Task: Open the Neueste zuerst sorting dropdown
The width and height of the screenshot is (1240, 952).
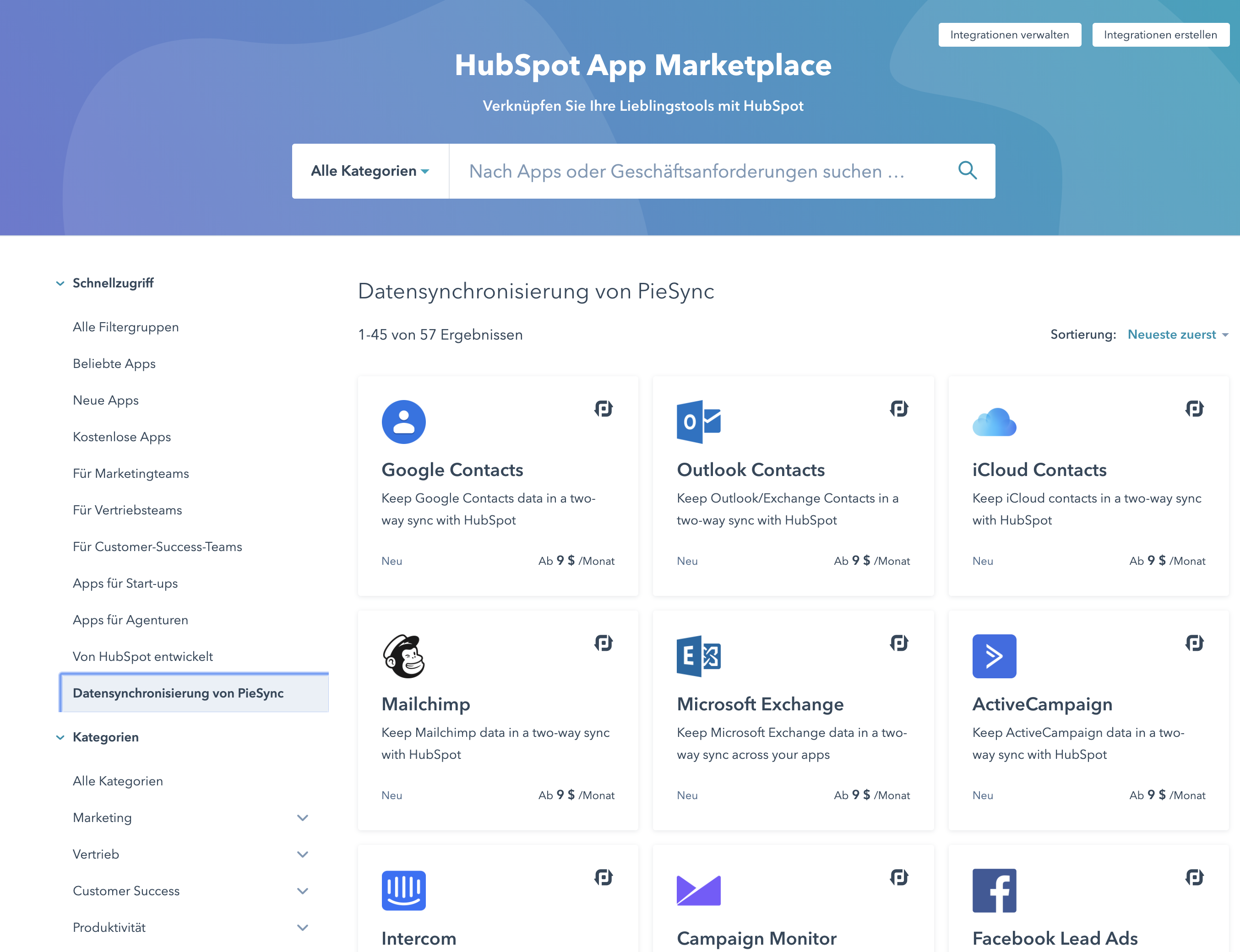Action: [1178, 335]
